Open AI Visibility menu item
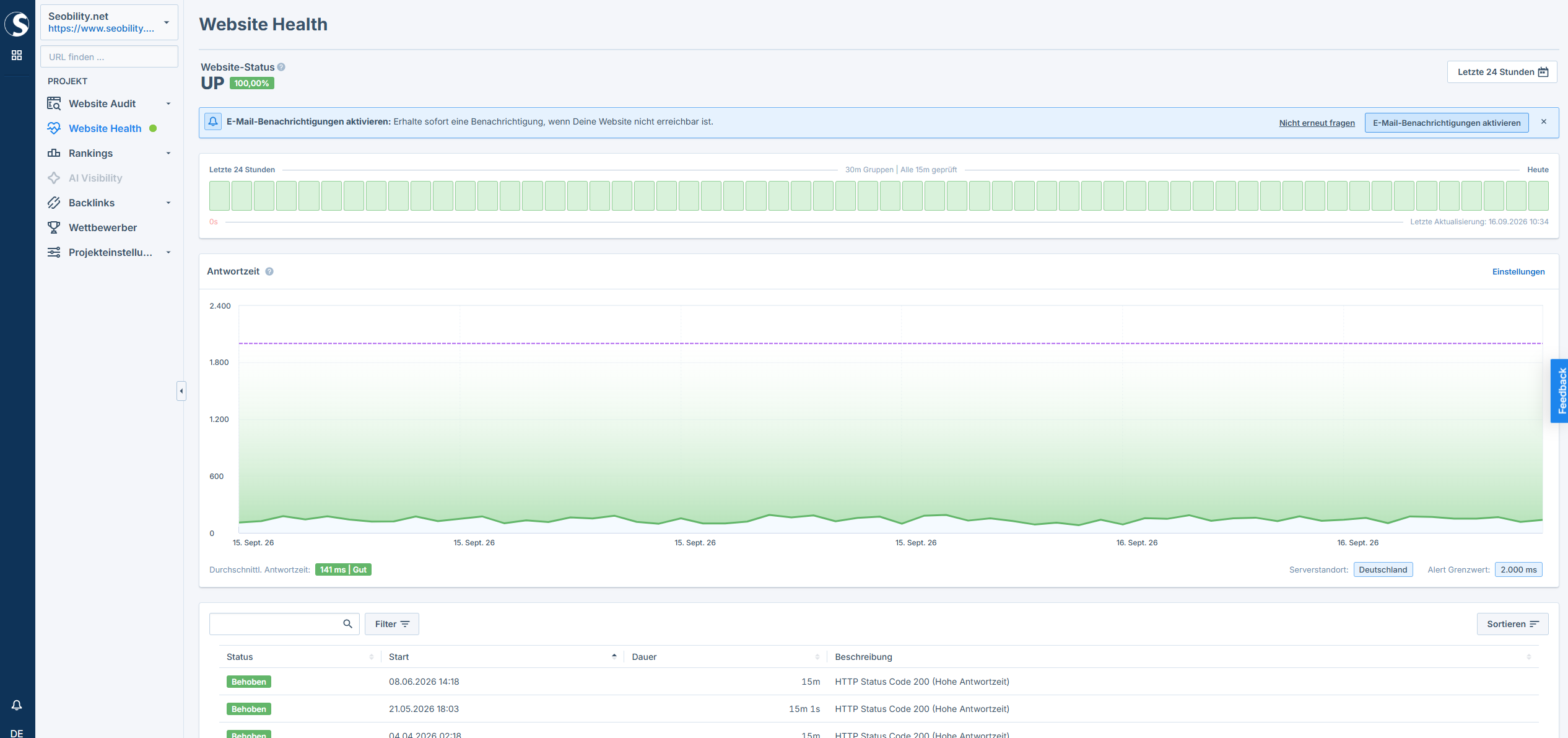1568x738 pixels. tap(95, 178)
